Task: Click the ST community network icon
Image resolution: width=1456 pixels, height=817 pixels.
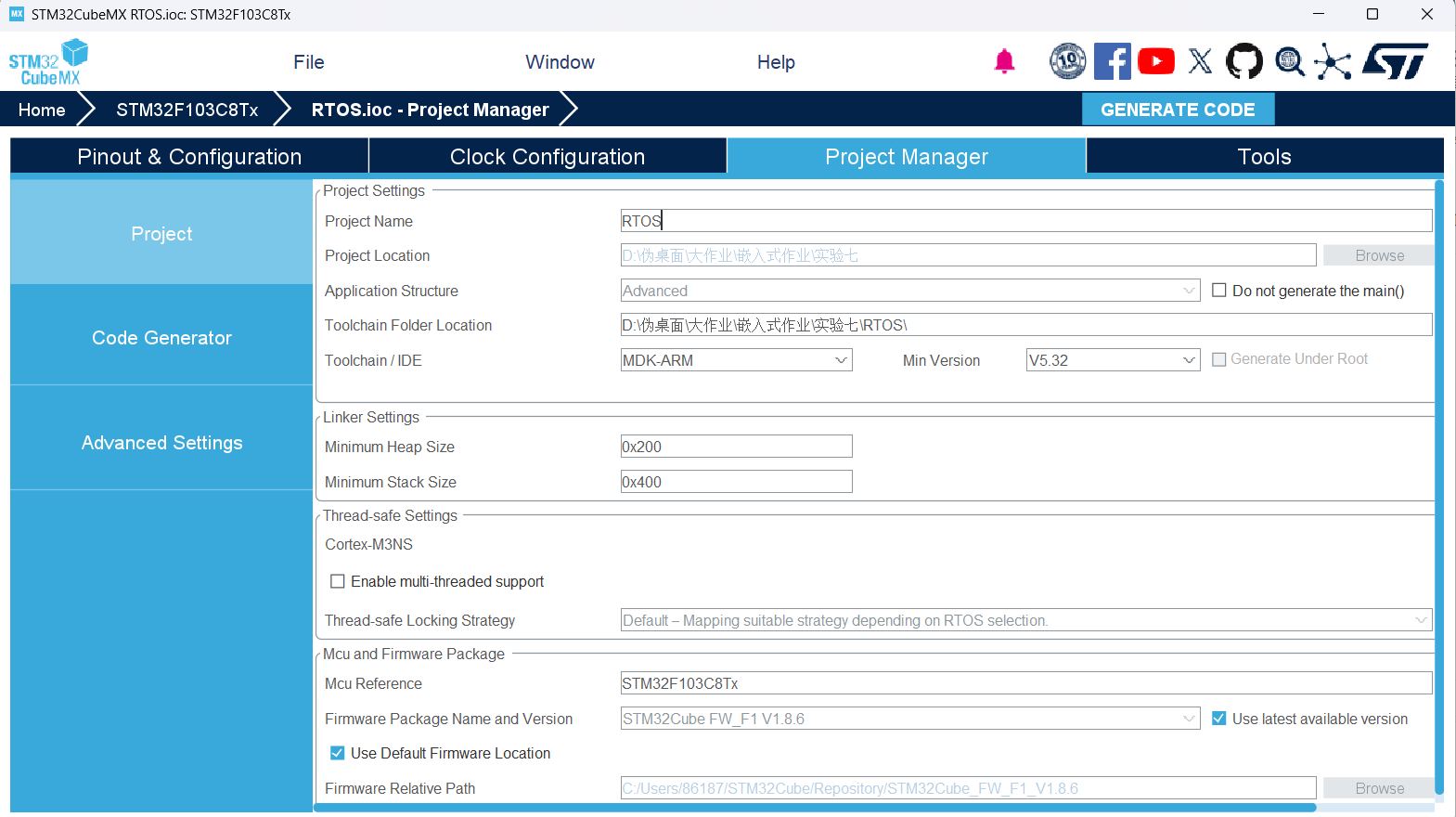Action: coord(1333,61)
